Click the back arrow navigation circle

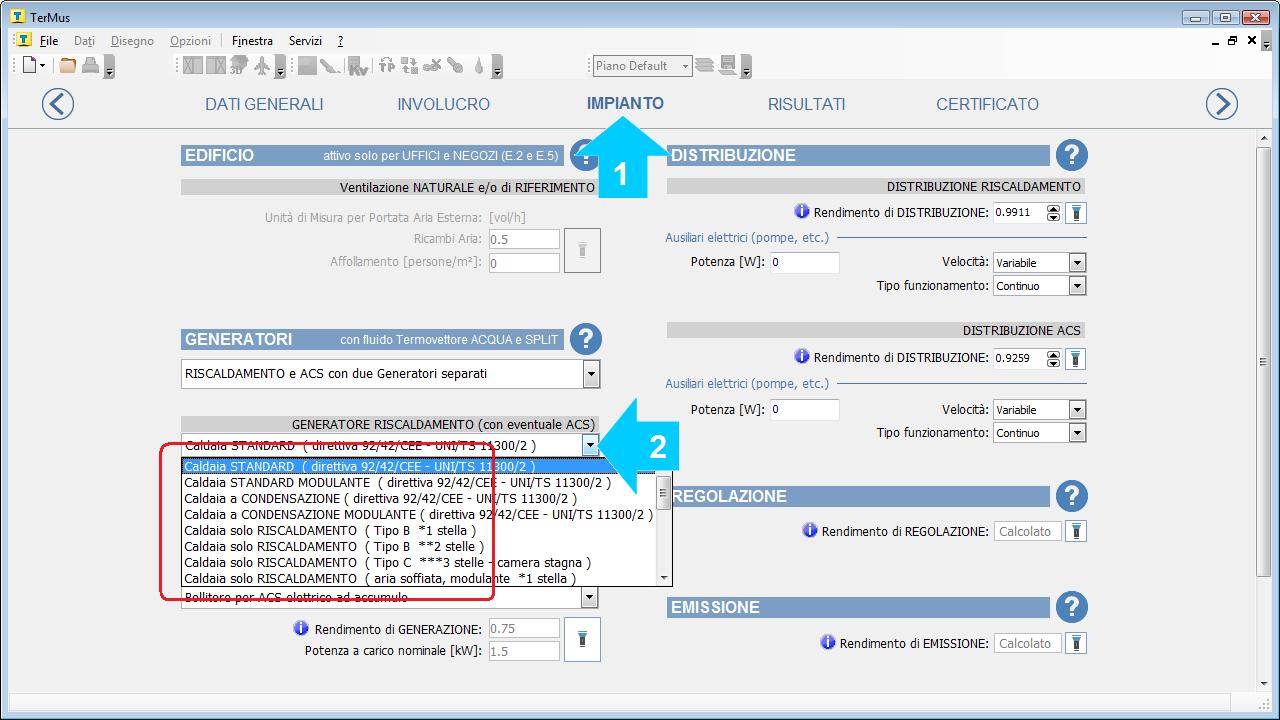[x=58, y=104]
